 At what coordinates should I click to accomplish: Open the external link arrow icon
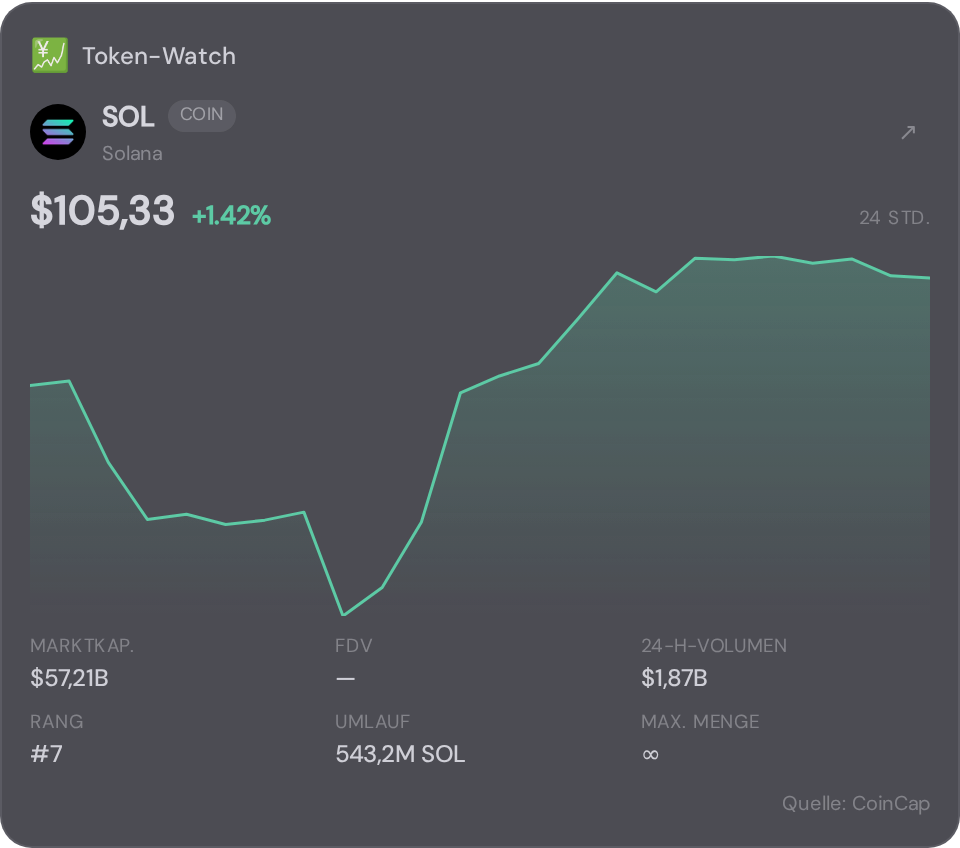coord(909,132)
